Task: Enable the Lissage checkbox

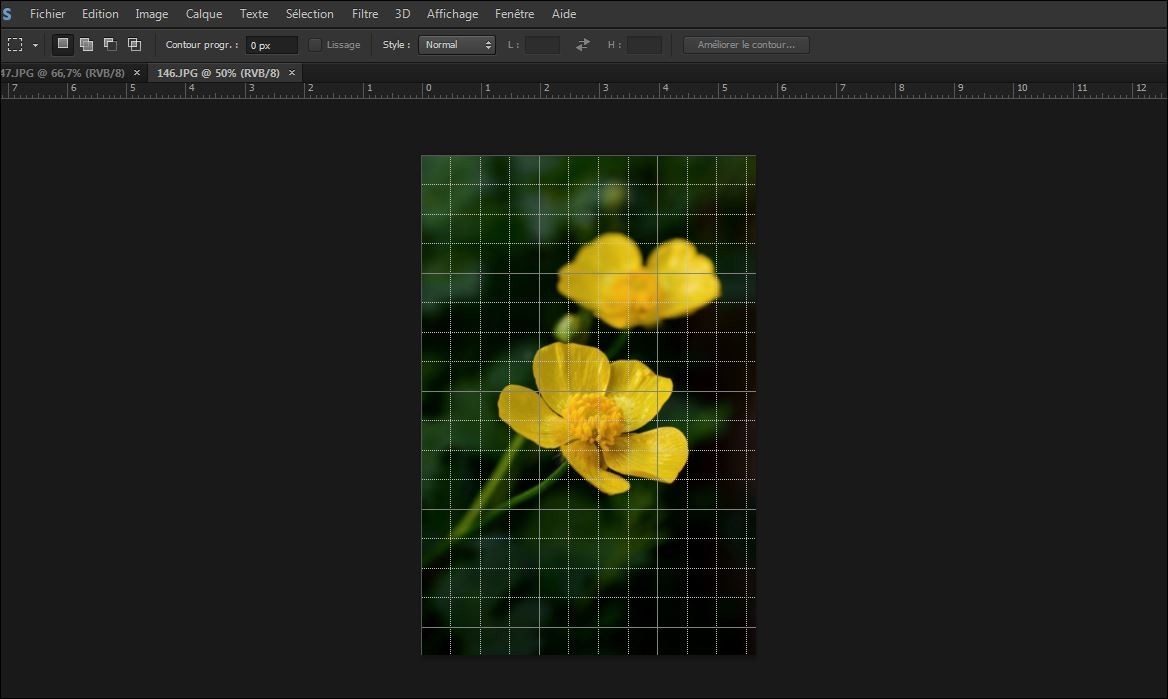Action: (x=315, y=45)
